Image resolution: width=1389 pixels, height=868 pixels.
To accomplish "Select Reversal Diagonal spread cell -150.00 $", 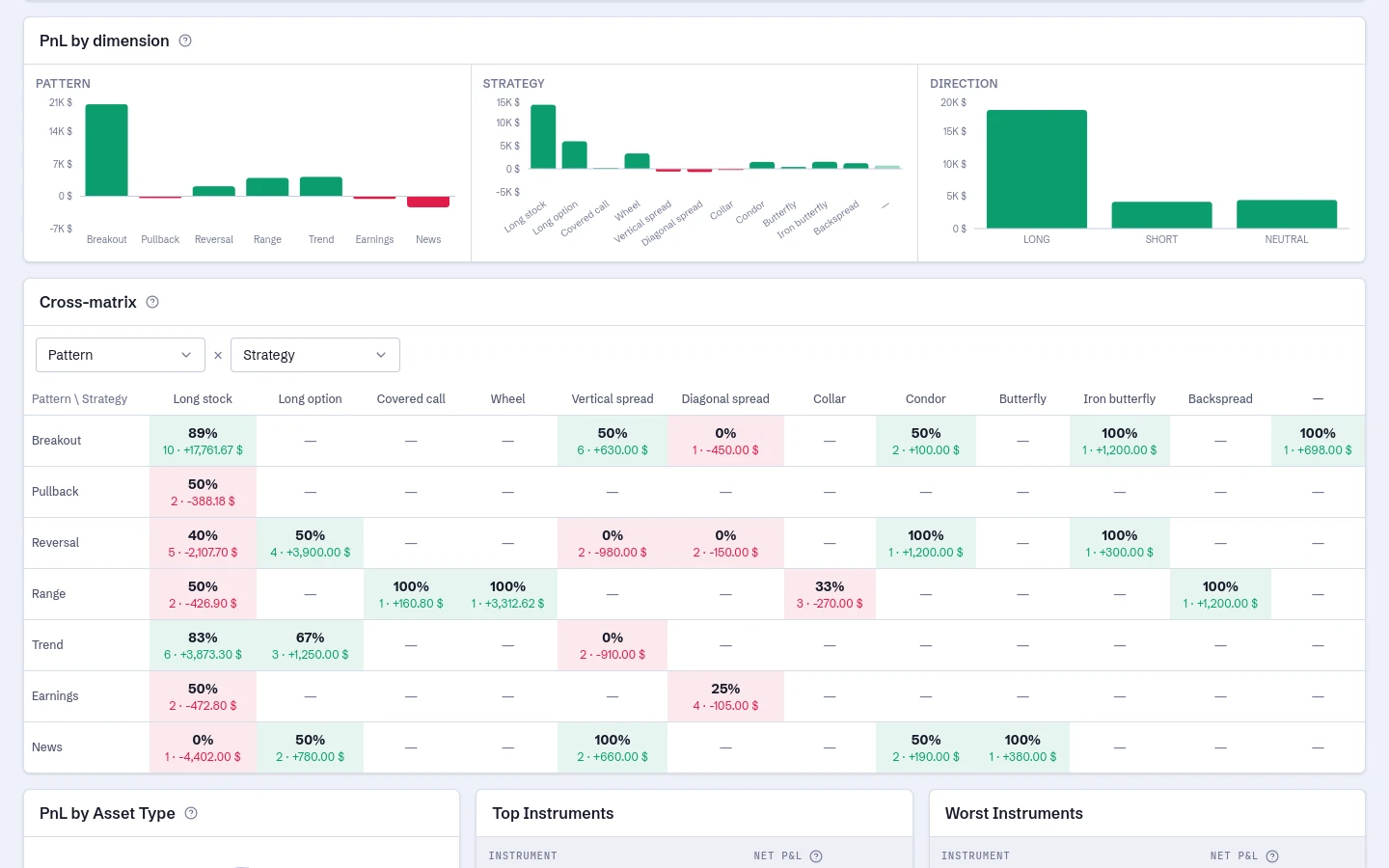I will coord(725,543).
